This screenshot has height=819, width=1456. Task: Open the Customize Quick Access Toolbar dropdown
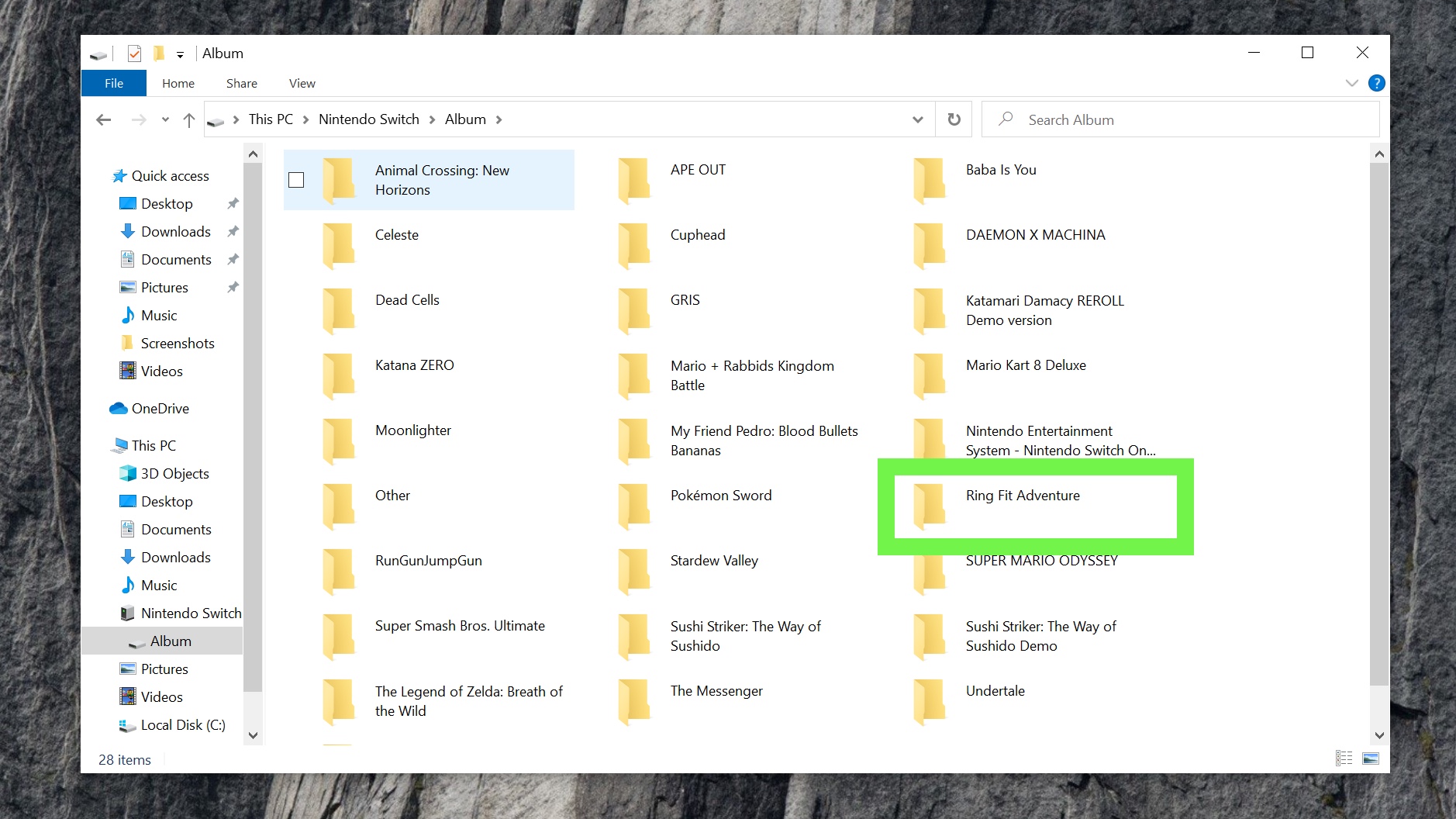pos(180,54)
